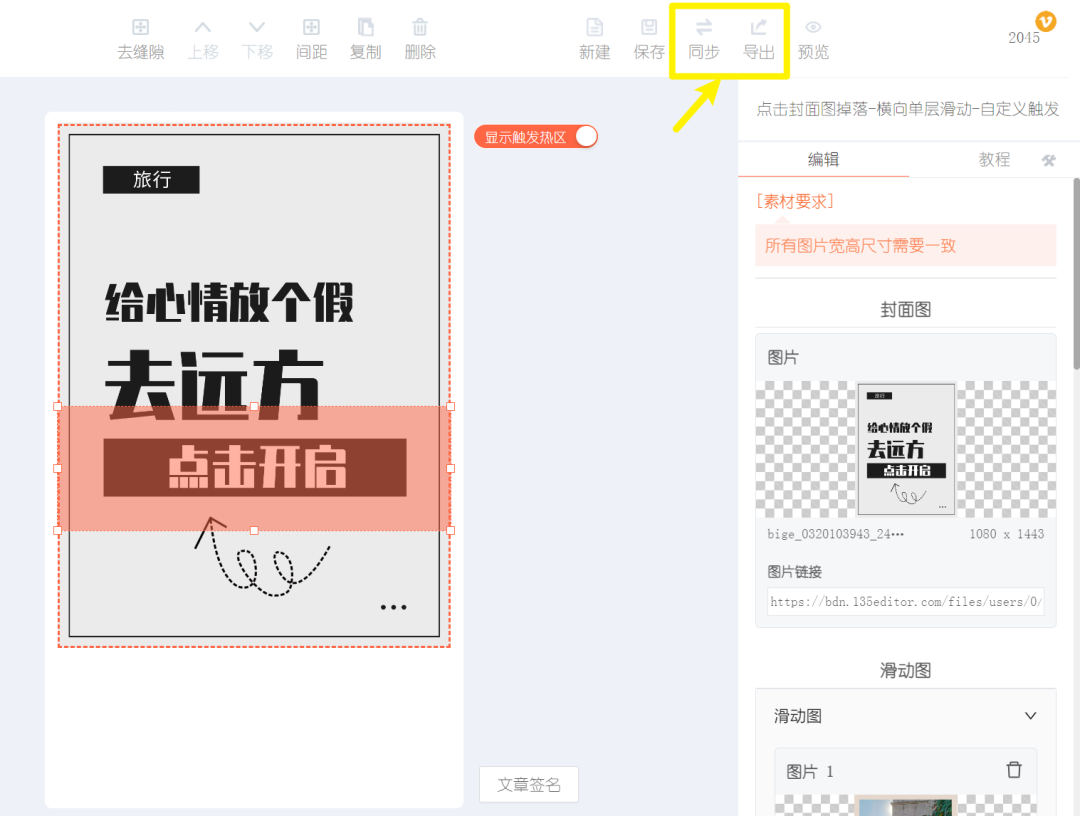Click the 点击开启 hot zone on canvas

click(254, 468)
